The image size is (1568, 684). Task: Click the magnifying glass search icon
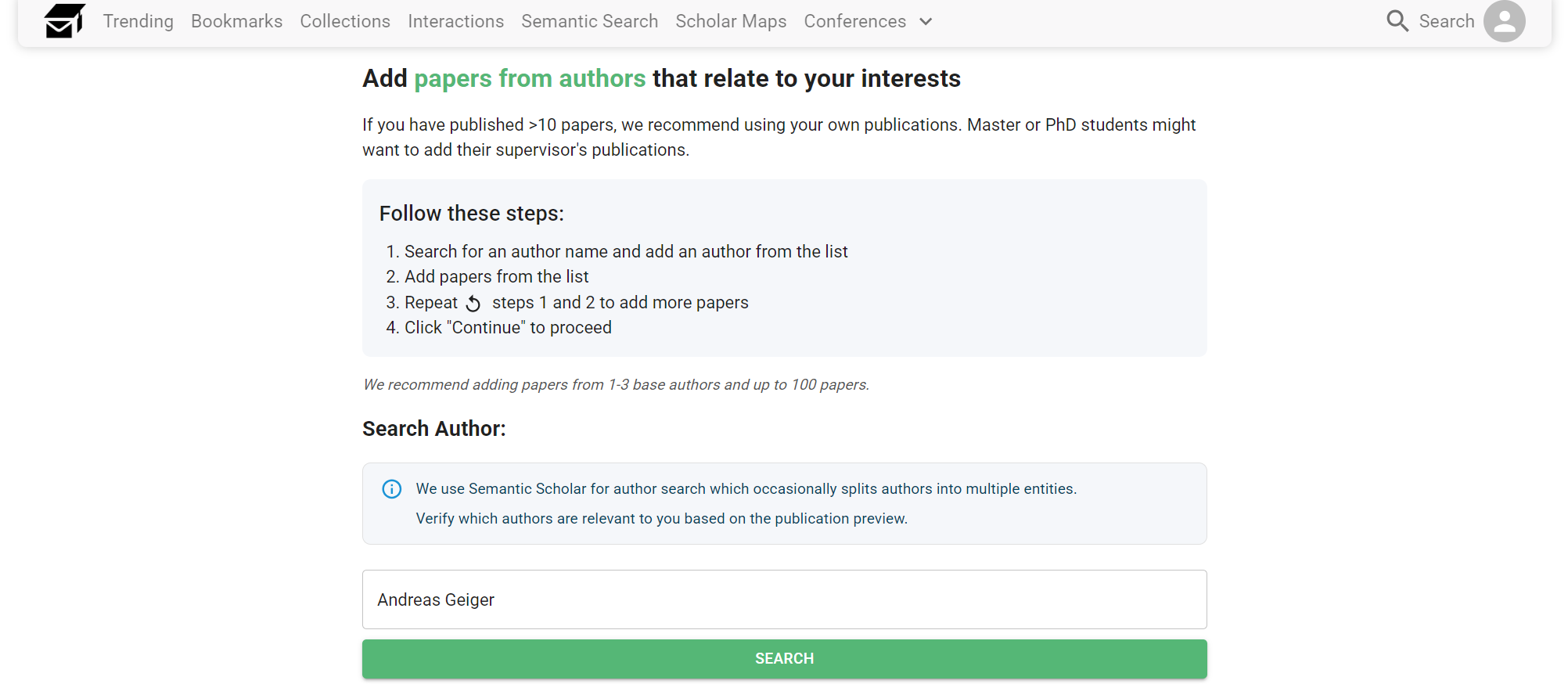click(x=1397, y=21)
